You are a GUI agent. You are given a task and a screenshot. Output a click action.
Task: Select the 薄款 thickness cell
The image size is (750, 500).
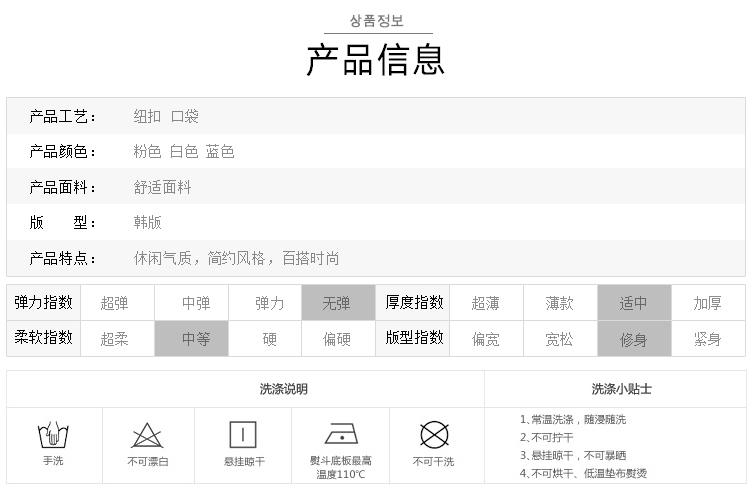(x=561, y=303)
